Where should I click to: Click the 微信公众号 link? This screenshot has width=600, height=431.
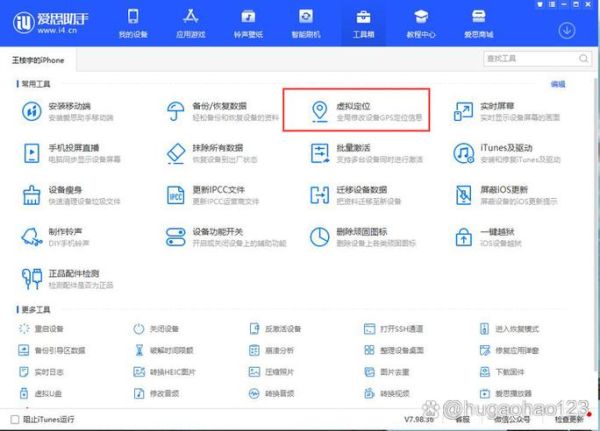512,420
